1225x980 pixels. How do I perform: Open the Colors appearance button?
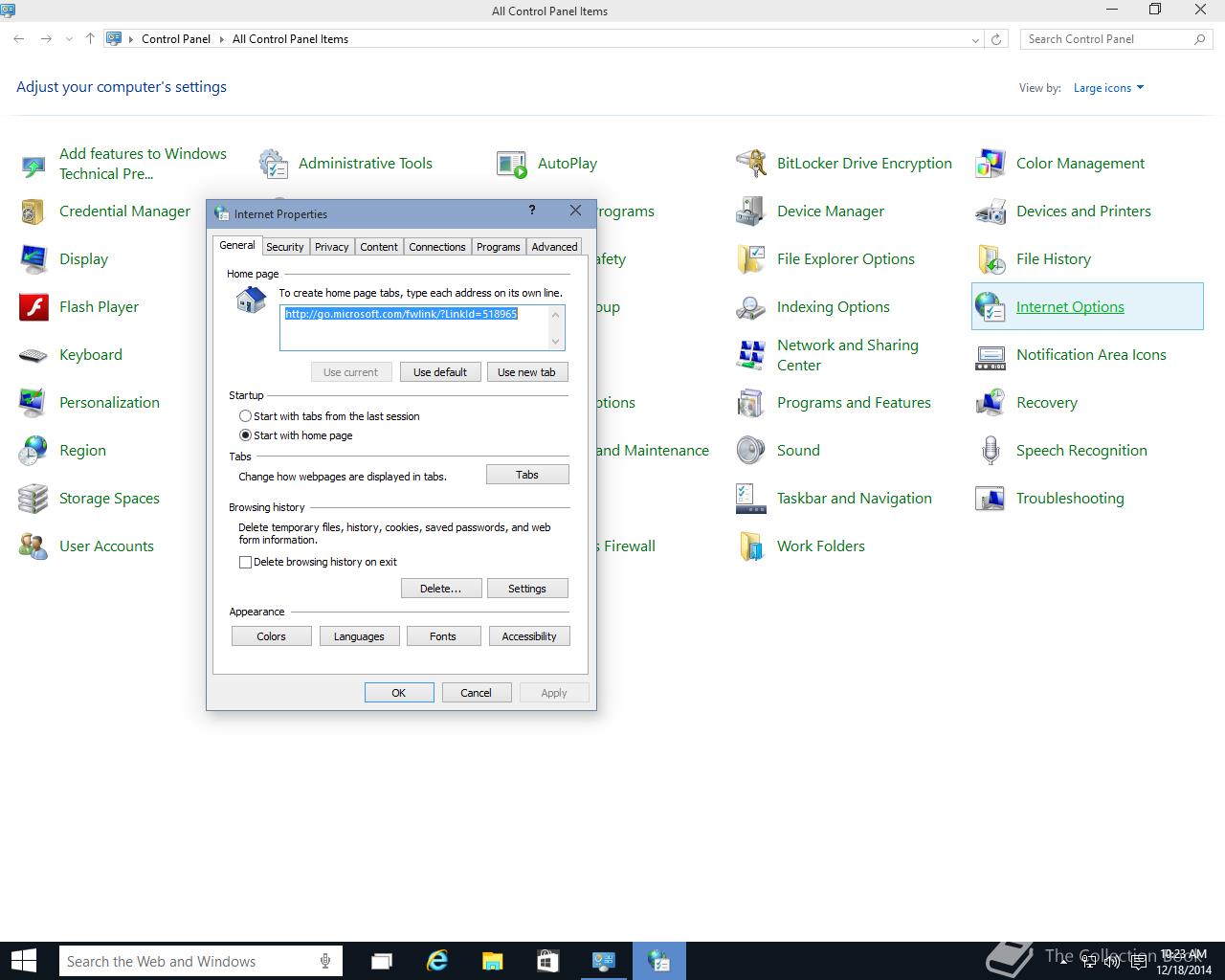[272, 636]
